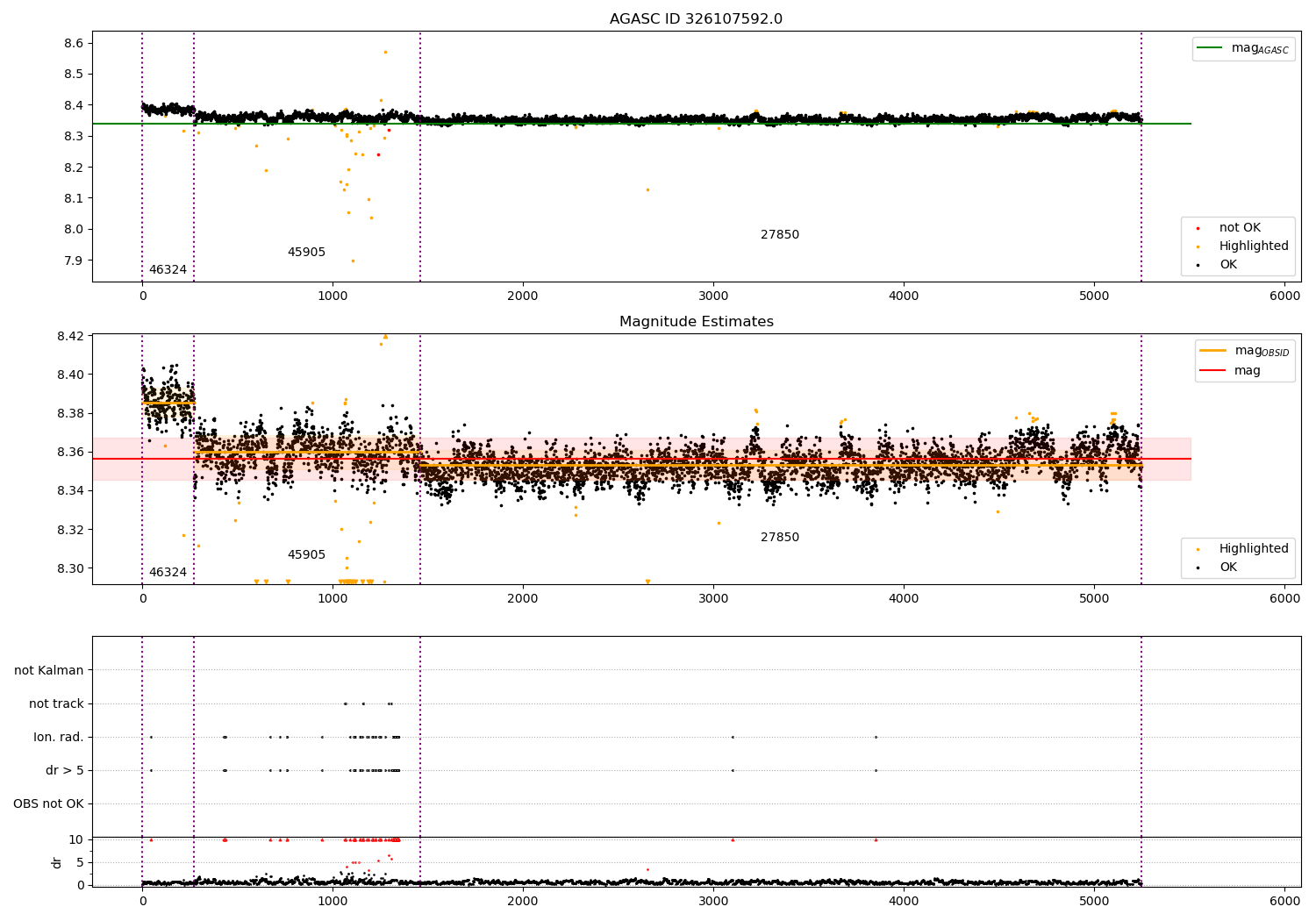Viewport: 1316px width, 921px height.
Task: Click the 8.6 y-axis tick in top plot
Action: (x=75, y=44)
